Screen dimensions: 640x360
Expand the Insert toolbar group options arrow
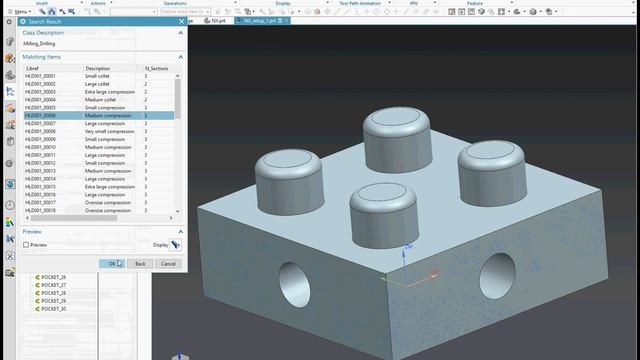tap(82, 3)
